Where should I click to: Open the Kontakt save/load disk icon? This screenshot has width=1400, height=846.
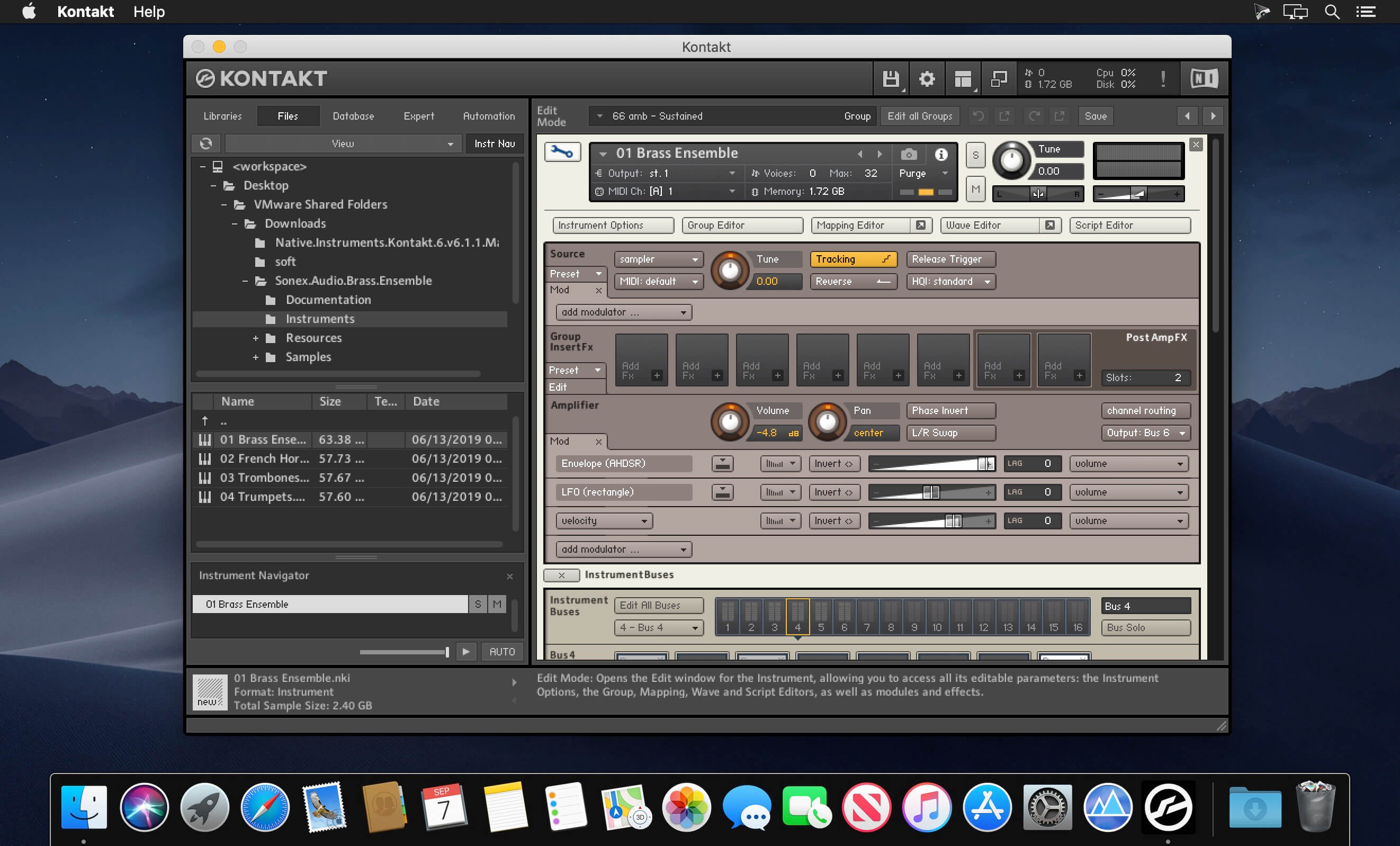click(x=891, y=78)
